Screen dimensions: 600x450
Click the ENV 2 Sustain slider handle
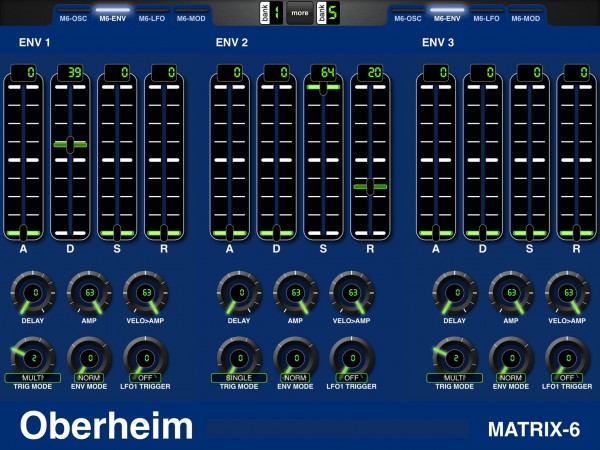click(323, 88)
